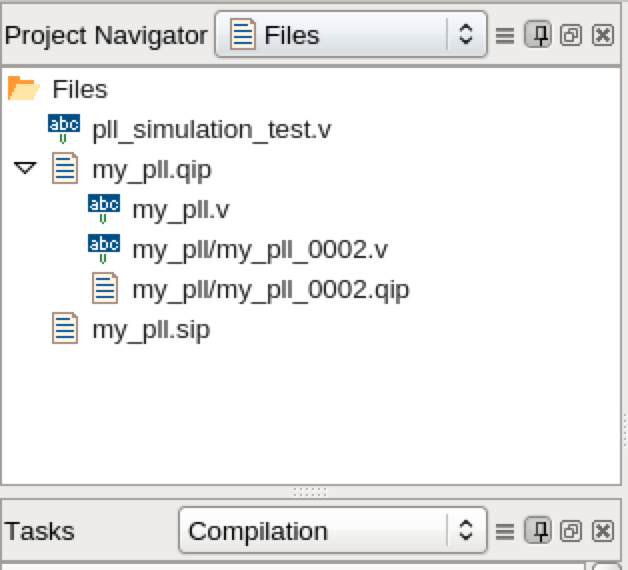The image size is (628, 570).
Task: Collapse the my_pll.qip tree node
Action: coord(25,168)
